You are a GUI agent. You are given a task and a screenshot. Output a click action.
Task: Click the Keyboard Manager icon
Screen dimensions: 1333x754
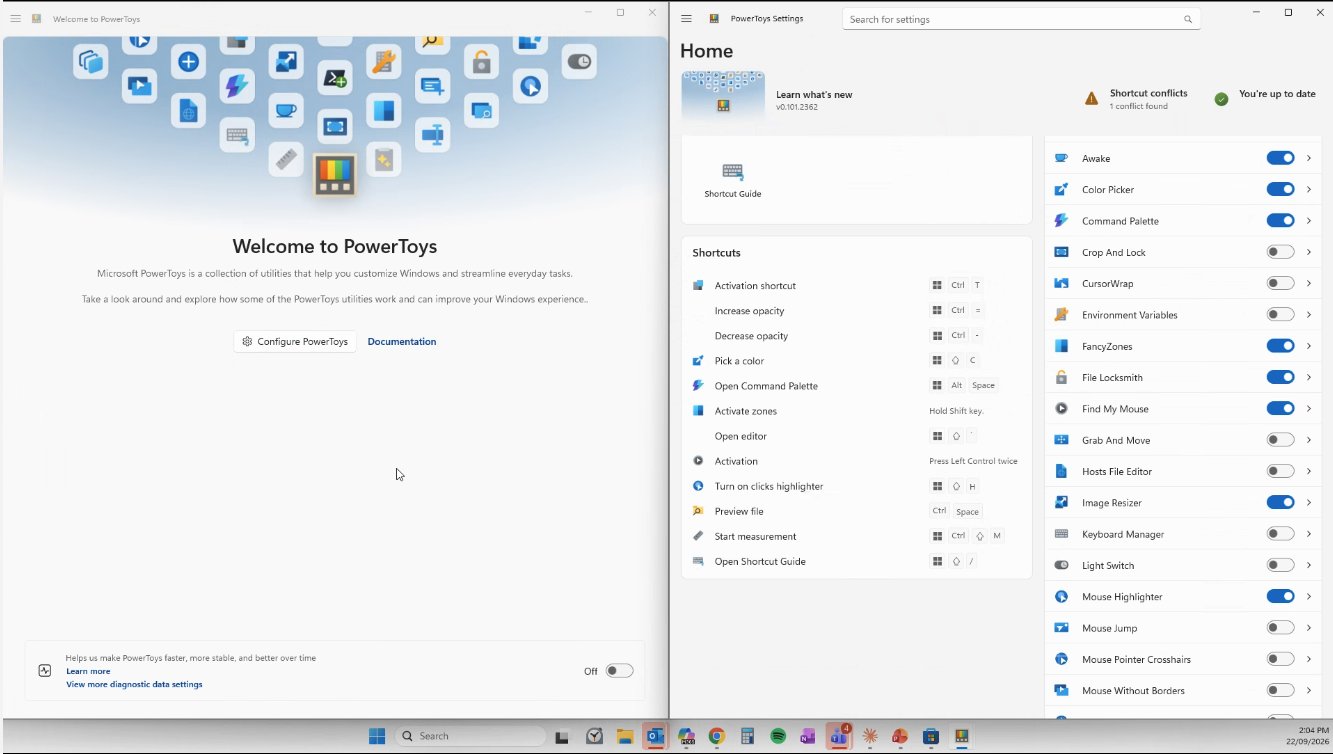1061,534
